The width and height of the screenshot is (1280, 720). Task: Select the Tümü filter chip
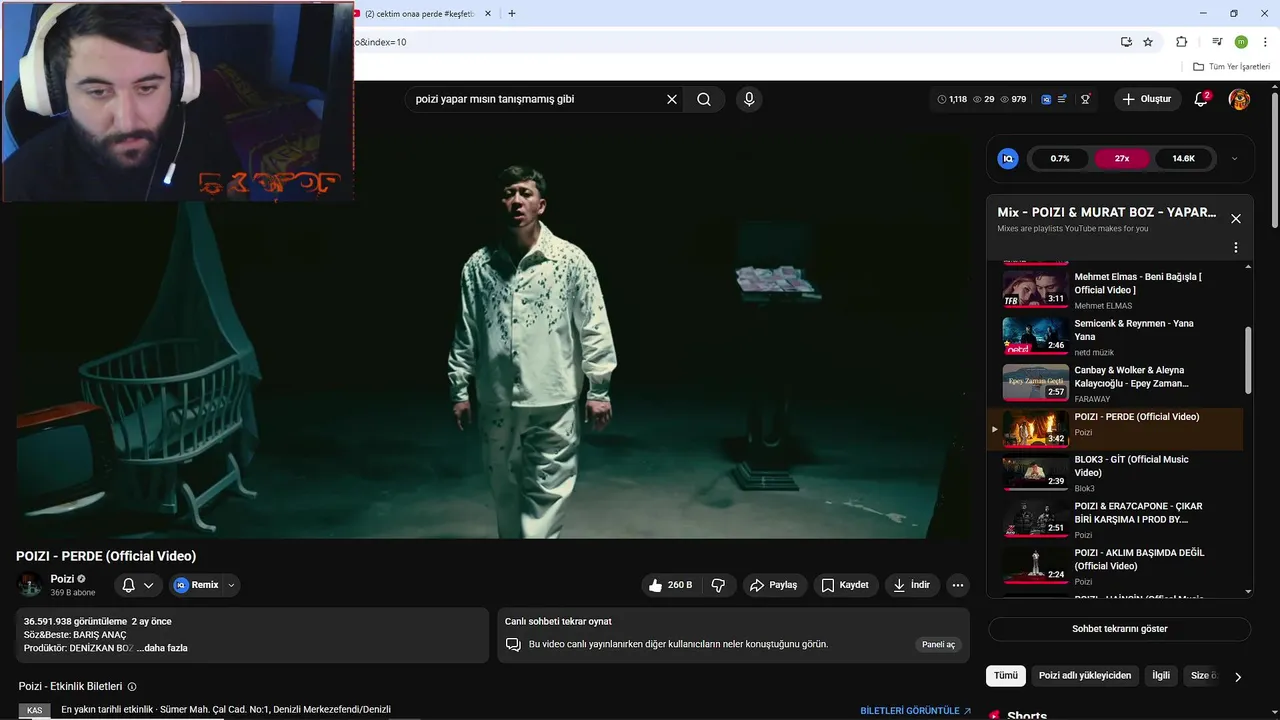tap(1005, 675)
